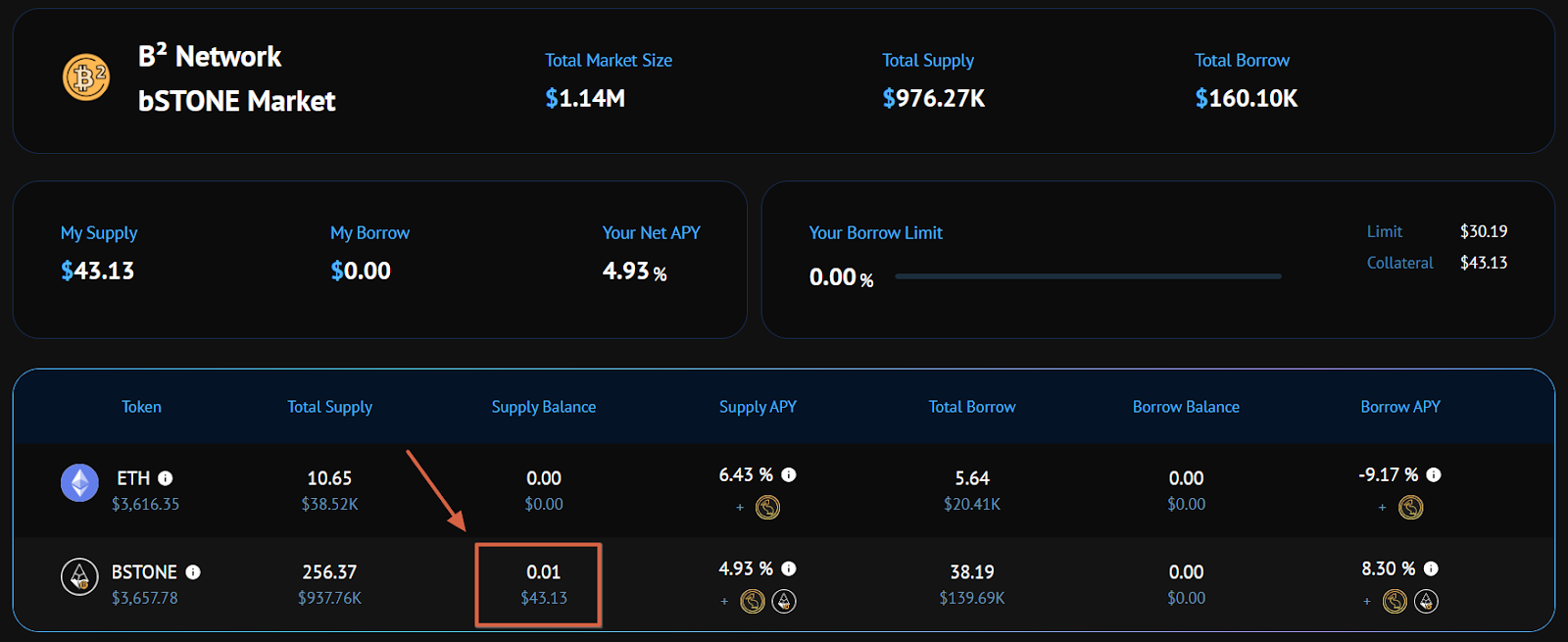Click the borrow limit progress bar

pos(1088,276)
